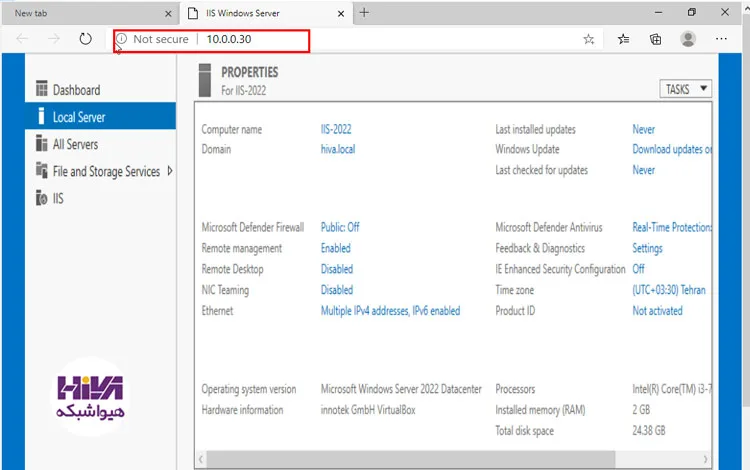Image resolution: width=750 pixels, height=470 pixels.
Task: Select Local Server in sidebar
Action: tap(100, 116)
